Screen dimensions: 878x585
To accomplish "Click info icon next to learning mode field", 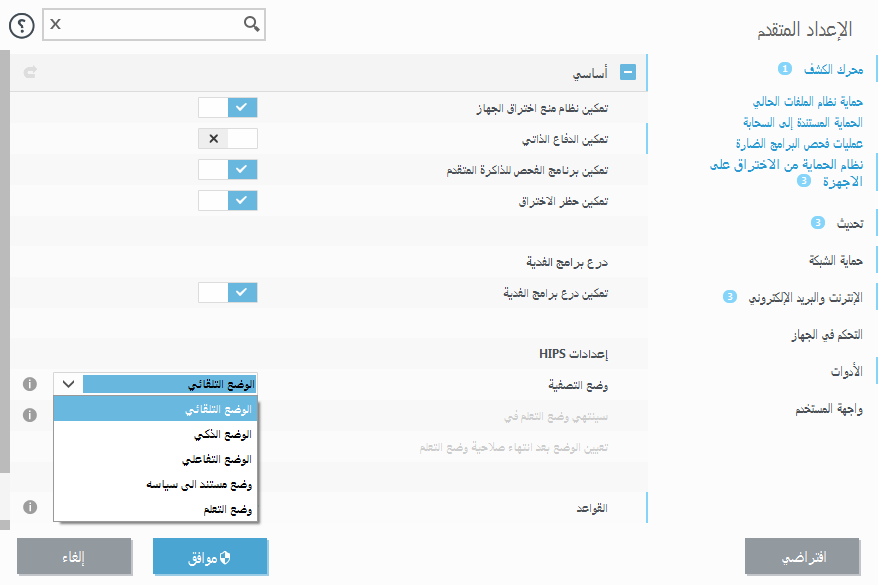I will pos(30,415).
